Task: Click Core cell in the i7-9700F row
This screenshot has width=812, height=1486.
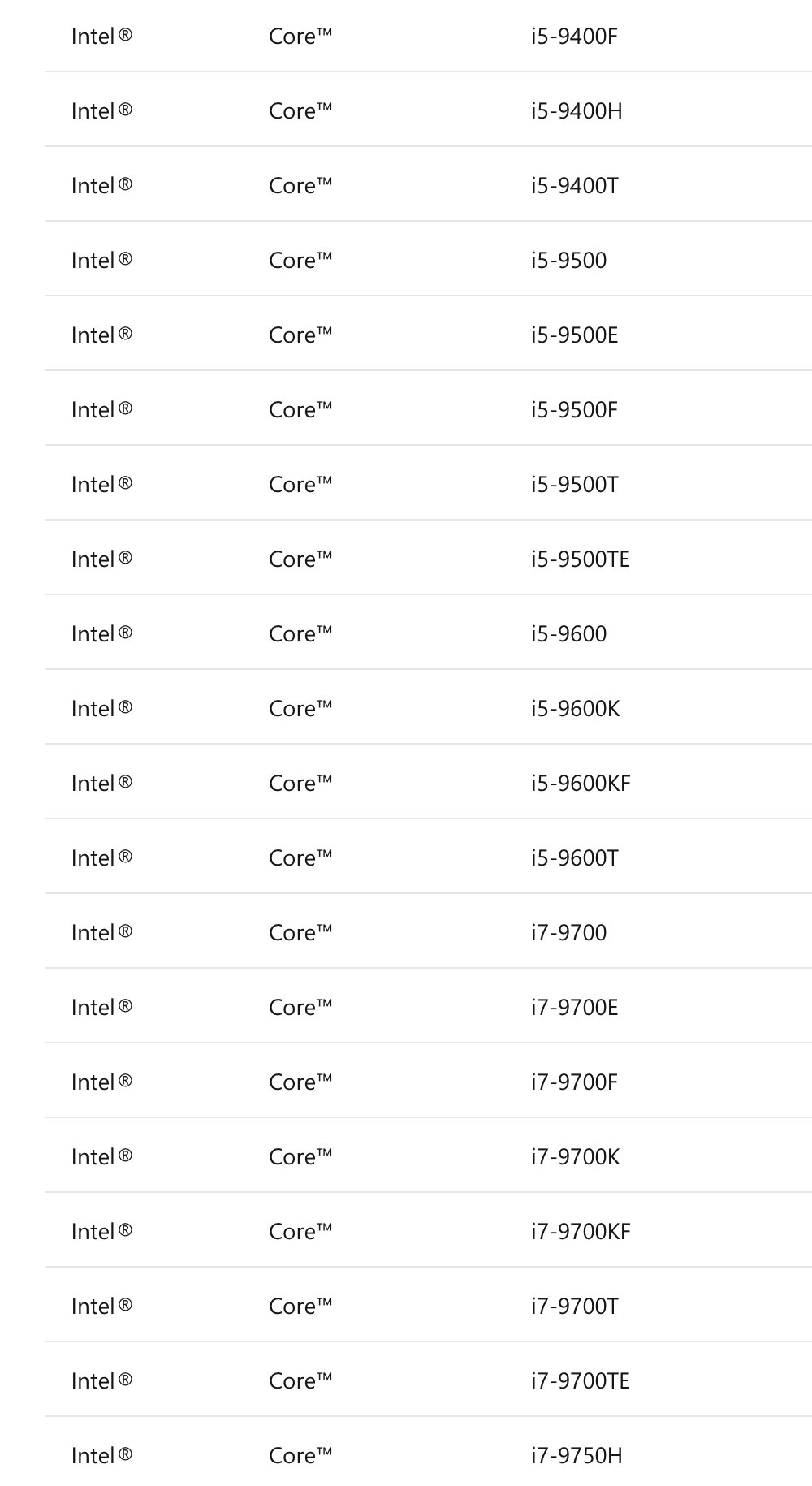Action: [x=300, y=1082]
